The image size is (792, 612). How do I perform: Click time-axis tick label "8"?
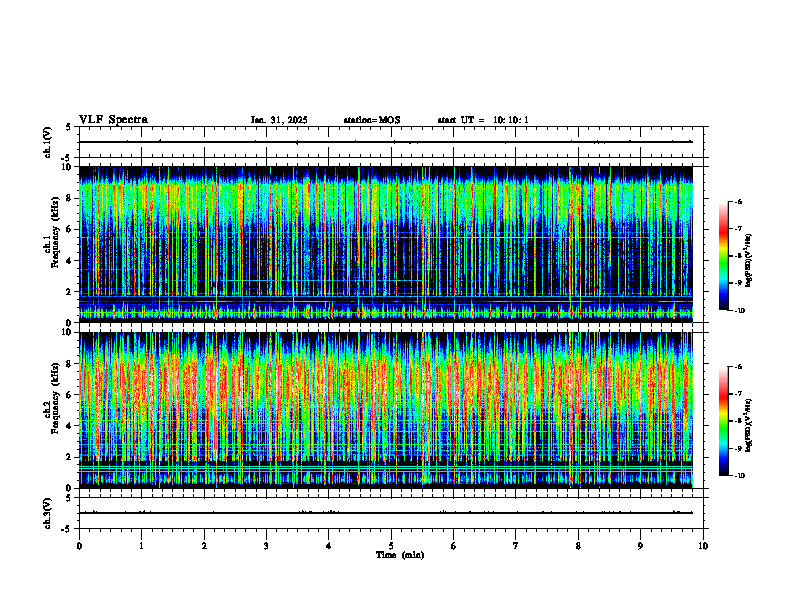point(578,546)
